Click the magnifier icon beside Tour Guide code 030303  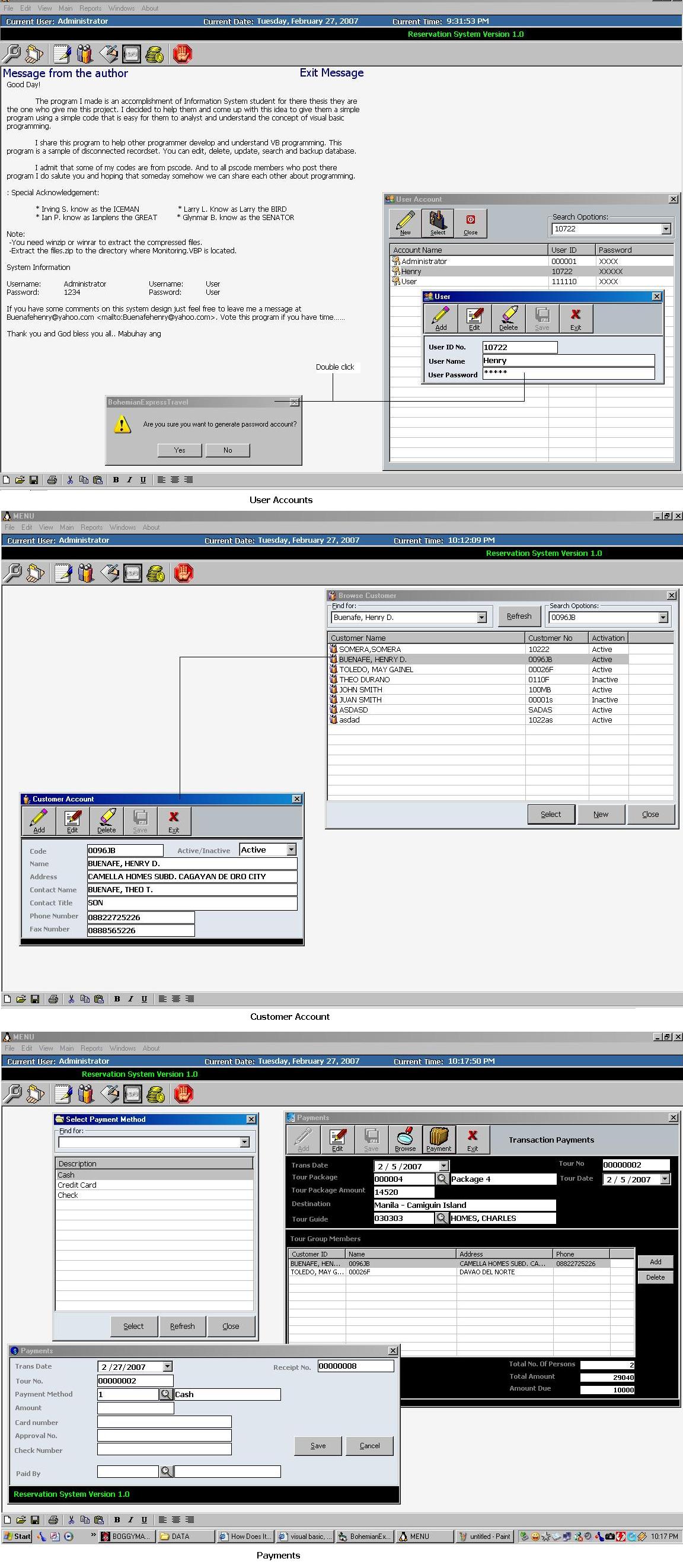click(x=442, y=1217)
